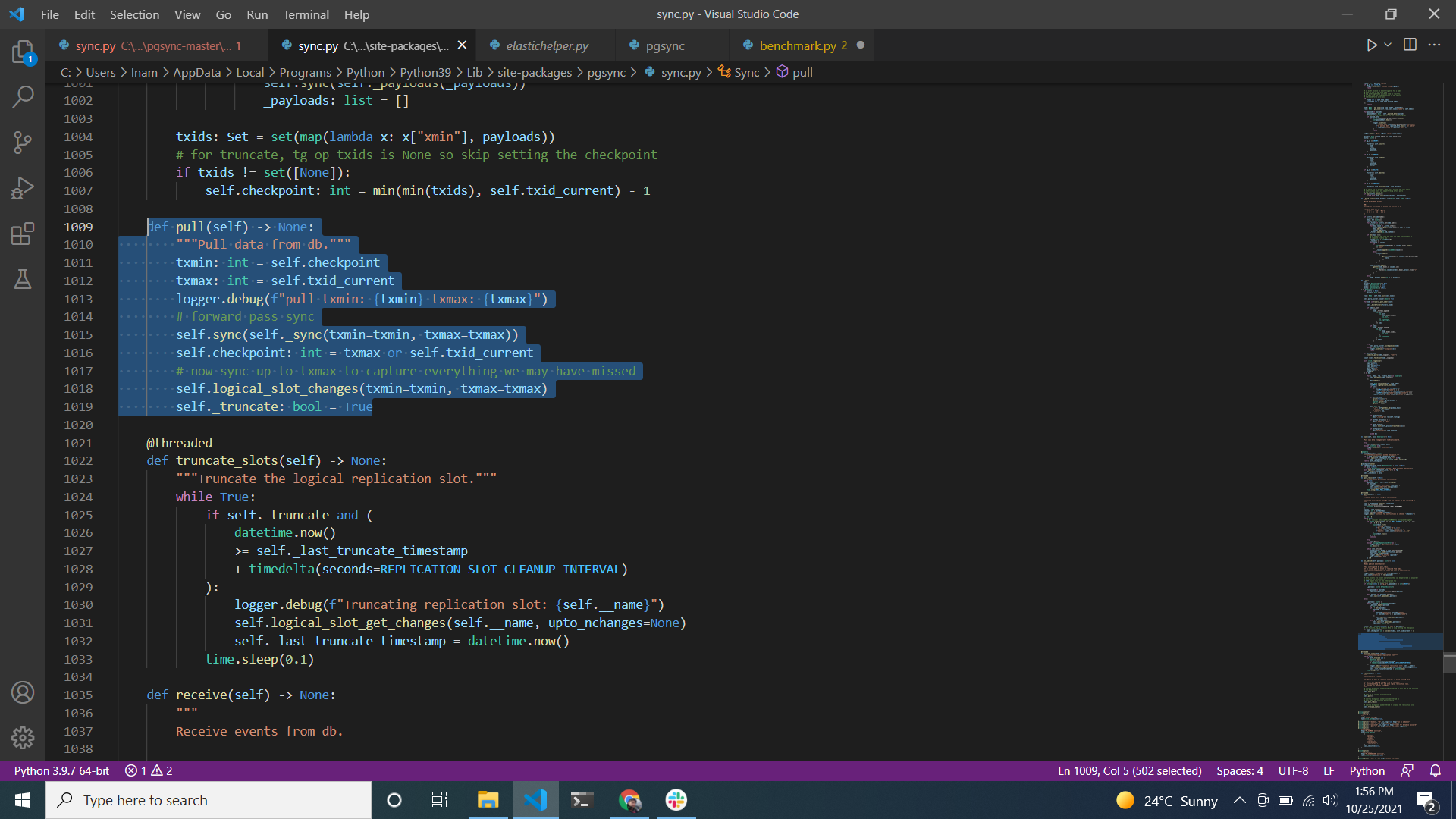1456x819 pixels.
Task: Open the Terminal menu
Action: click(306, 14)
